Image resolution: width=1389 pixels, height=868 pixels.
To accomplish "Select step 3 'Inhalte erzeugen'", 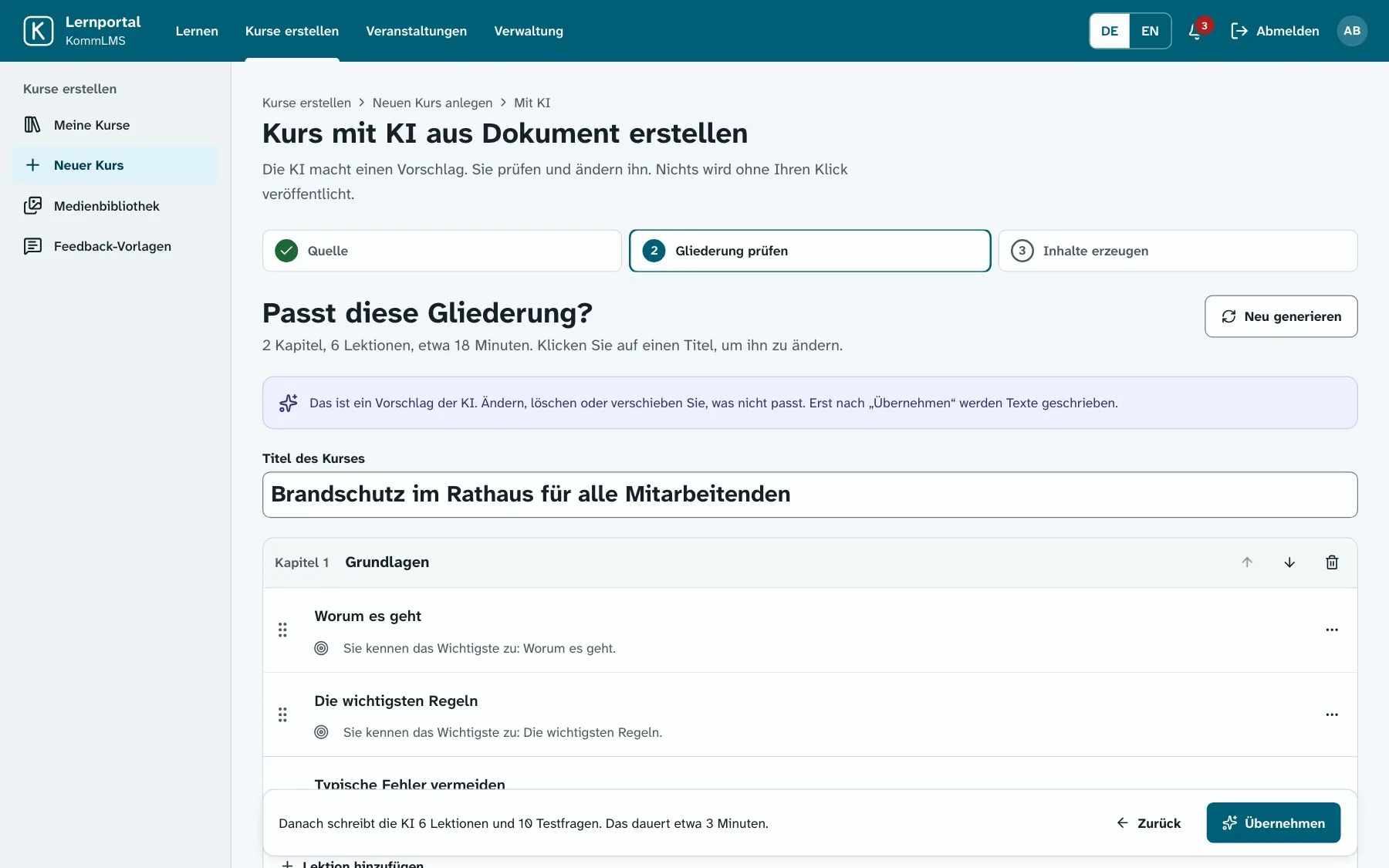I will (x=1178, y=251).
